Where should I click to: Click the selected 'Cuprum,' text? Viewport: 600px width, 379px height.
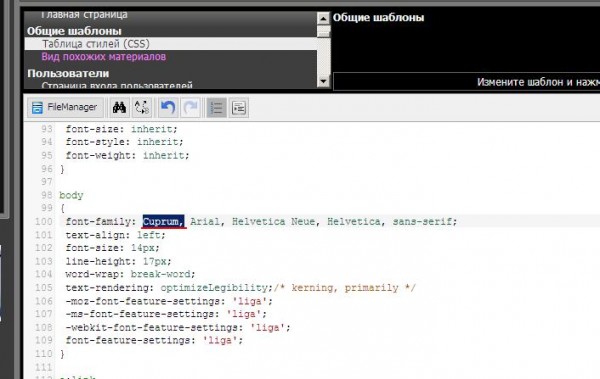tap(163, 221)
